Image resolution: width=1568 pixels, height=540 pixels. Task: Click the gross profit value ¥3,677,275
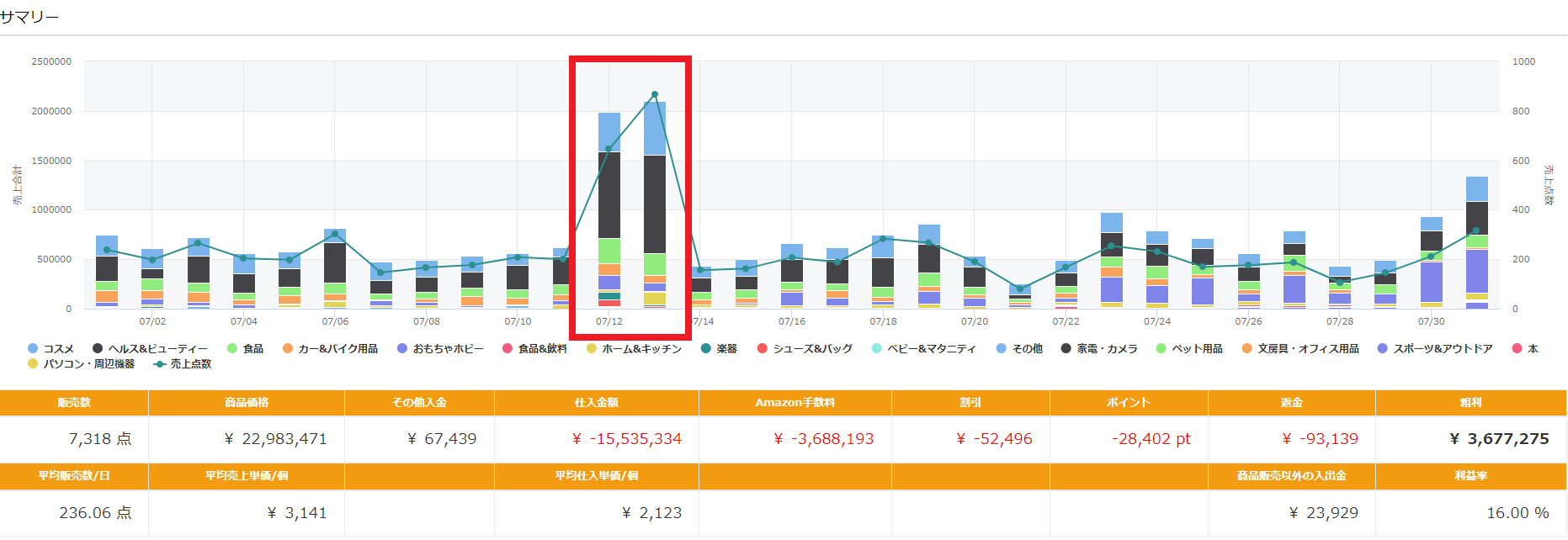[x=1499, y=439]
